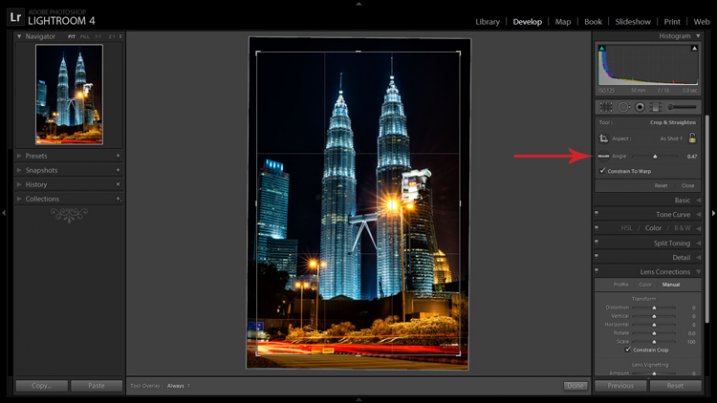Screen dimensions: 717x403
Task: Uncheck Constrain To Warp checkbox
Action: click(x=603, y=171)
